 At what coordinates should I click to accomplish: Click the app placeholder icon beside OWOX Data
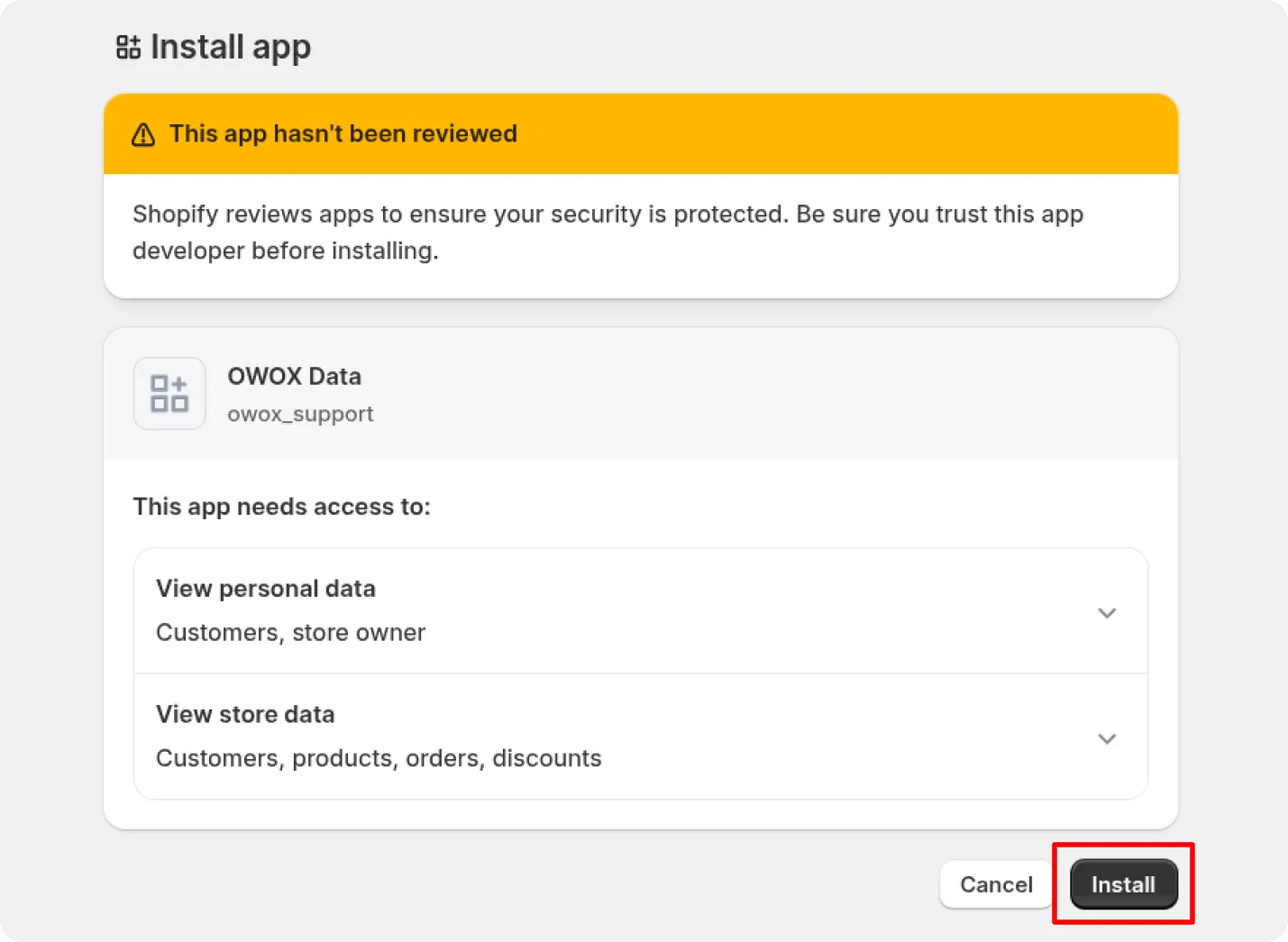[169, 393]
